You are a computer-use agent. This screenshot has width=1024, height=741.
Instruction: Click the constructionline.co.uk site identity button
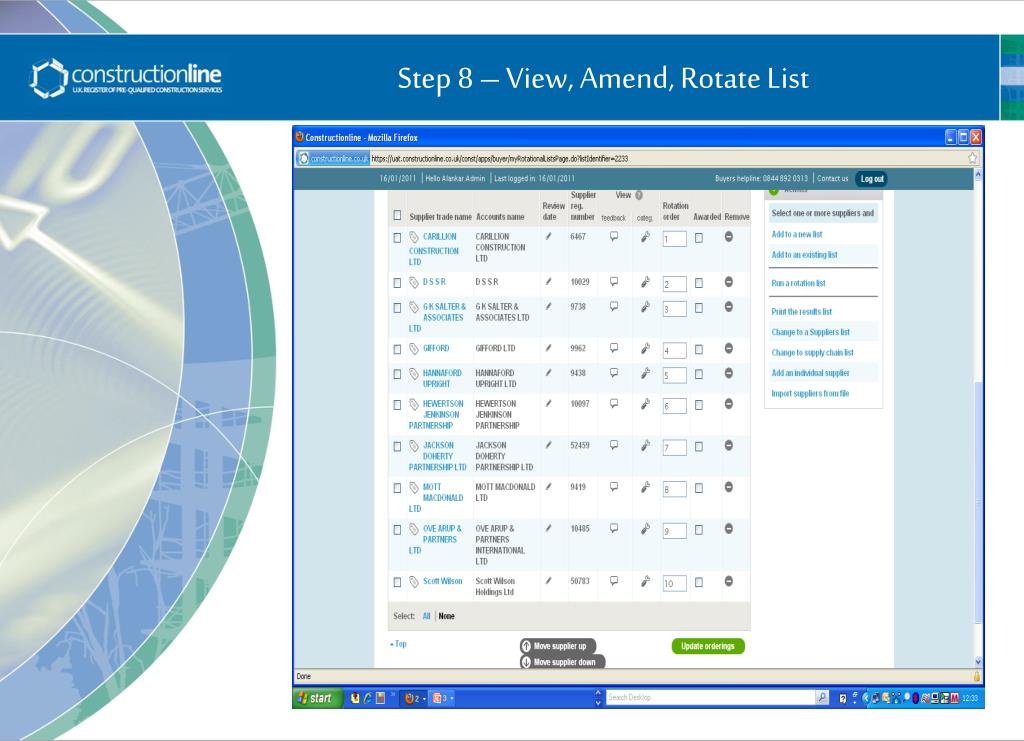[333, 158]
